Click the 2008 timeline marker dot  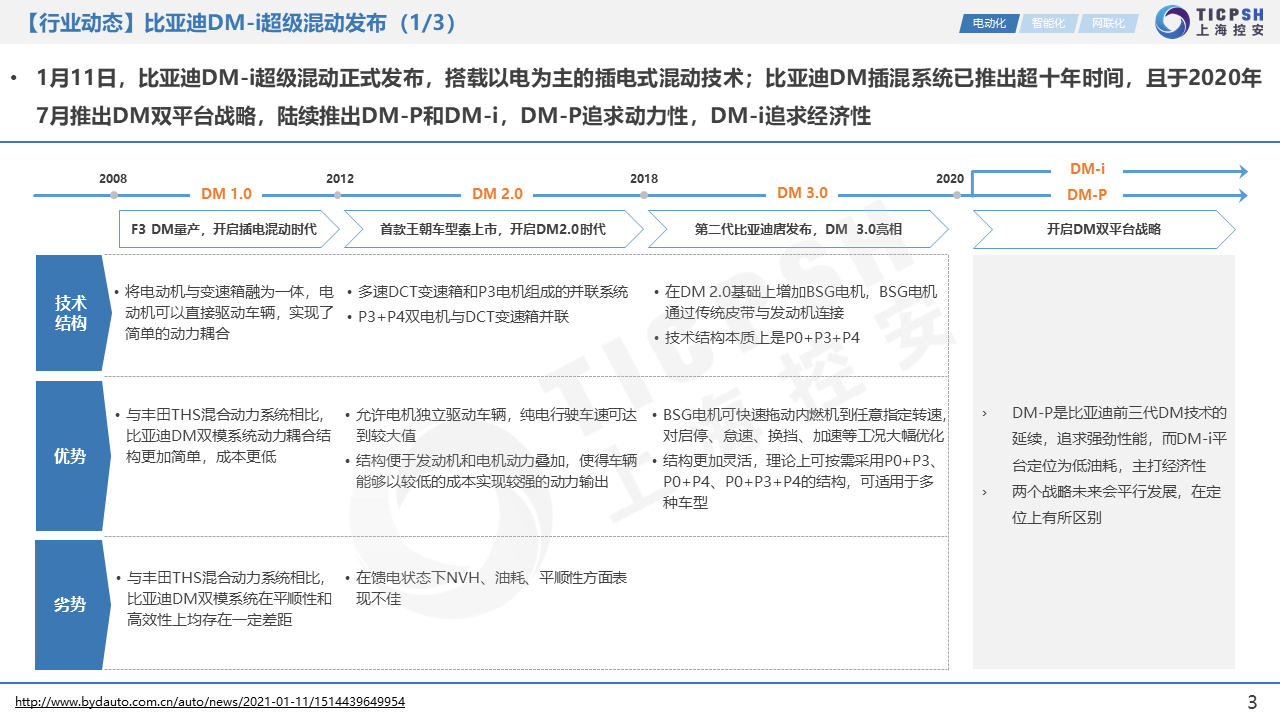click(x=114, y=194)
